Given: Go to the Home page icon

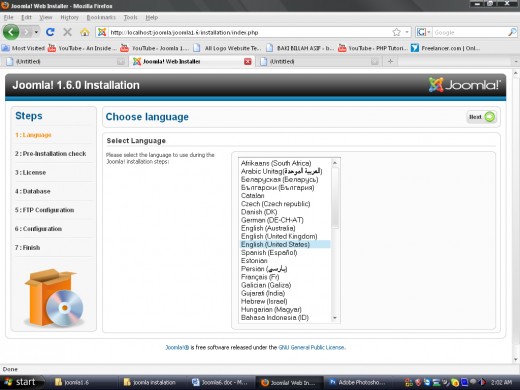Looking at the screenshot, I should (85, 32).
